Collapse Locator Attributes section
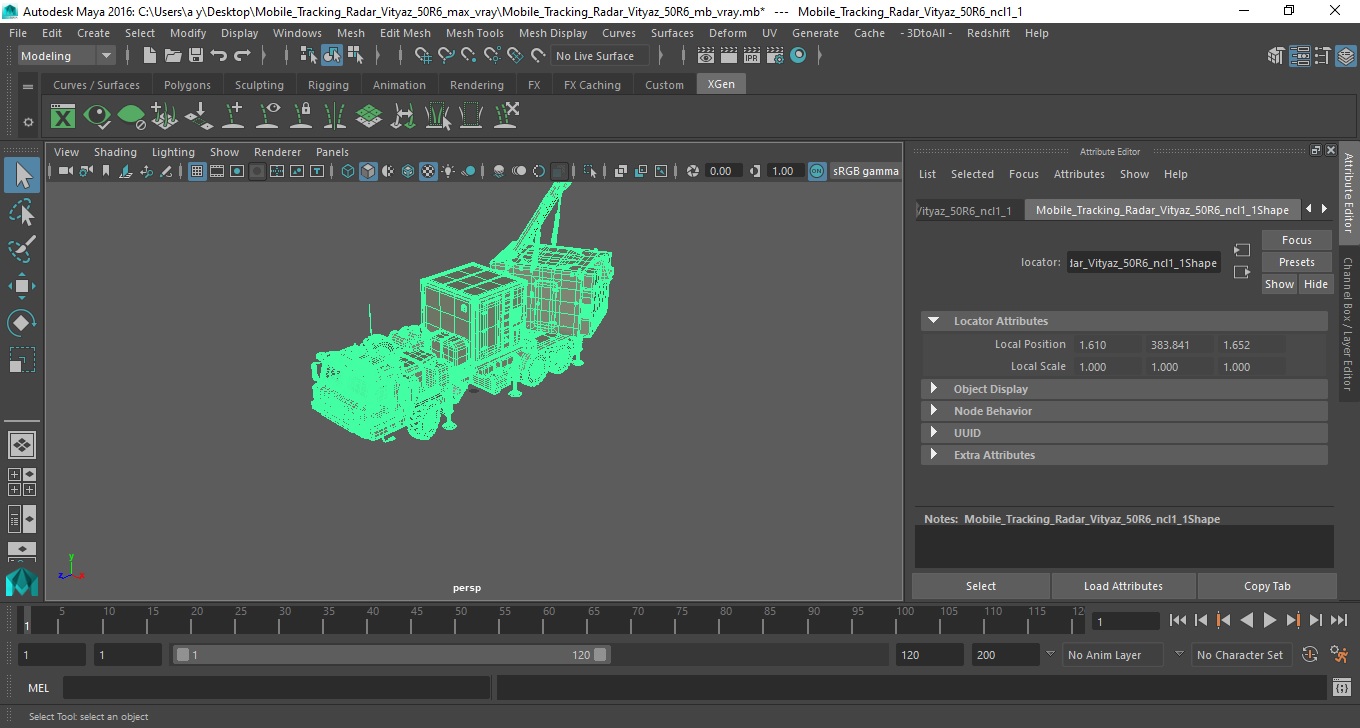 coord(934,321)
